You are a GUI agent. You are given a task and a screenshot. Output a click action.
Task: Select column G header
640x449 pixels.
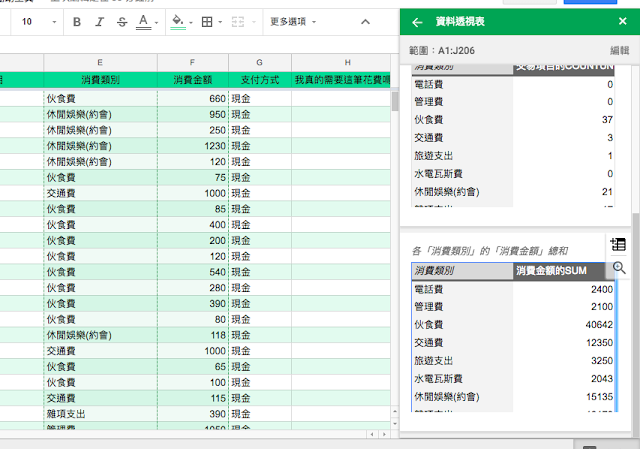click(x=260, y=62)
